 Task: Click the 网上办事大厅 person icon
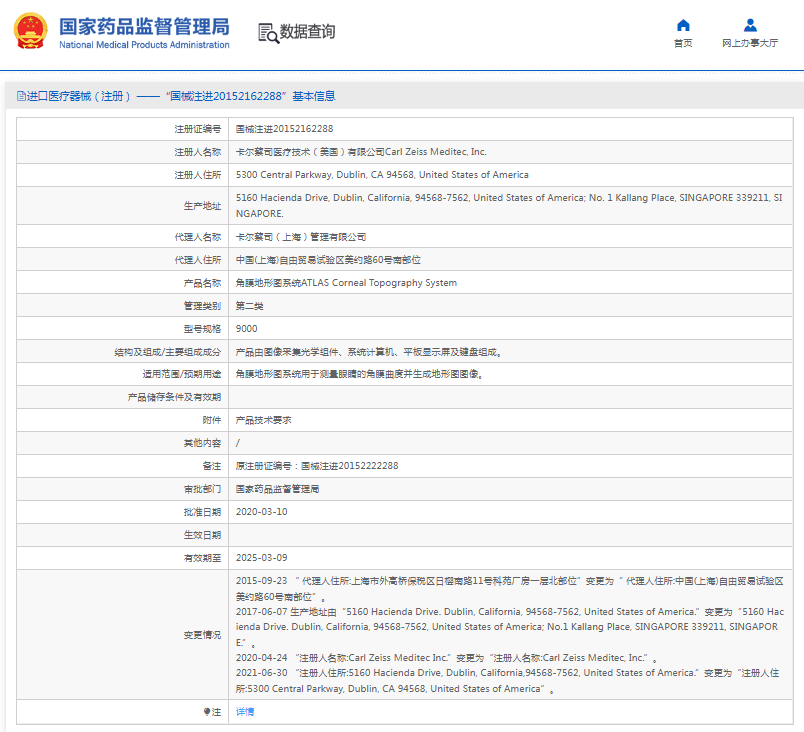(750, 23)
